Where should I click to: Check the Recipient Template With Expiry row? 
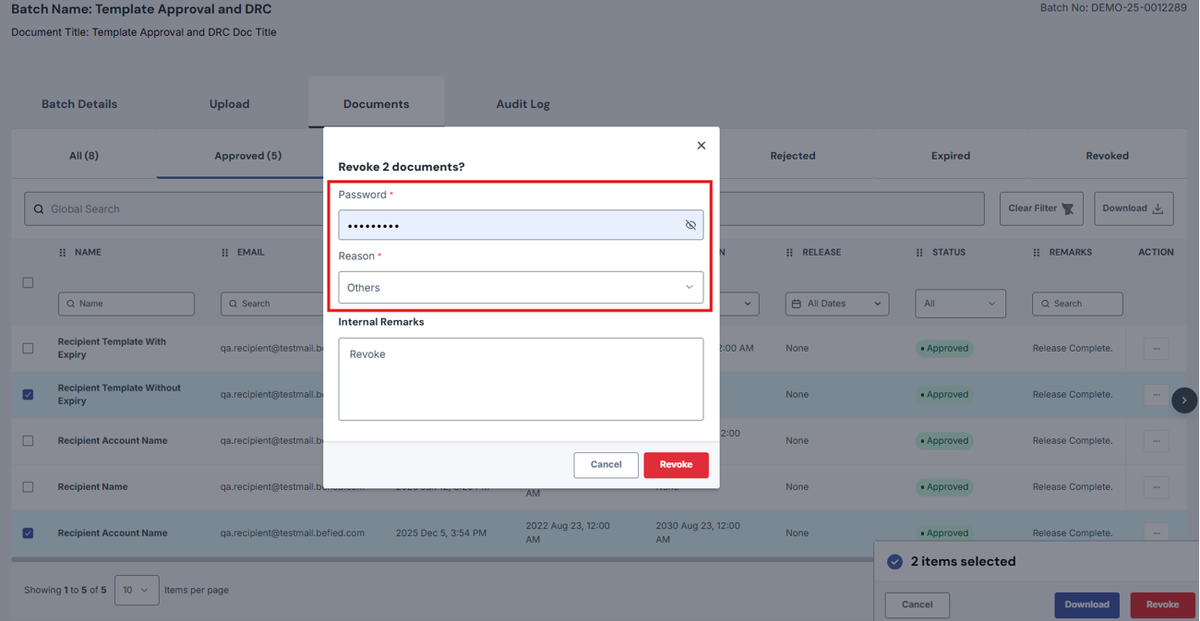coord(28,348)
